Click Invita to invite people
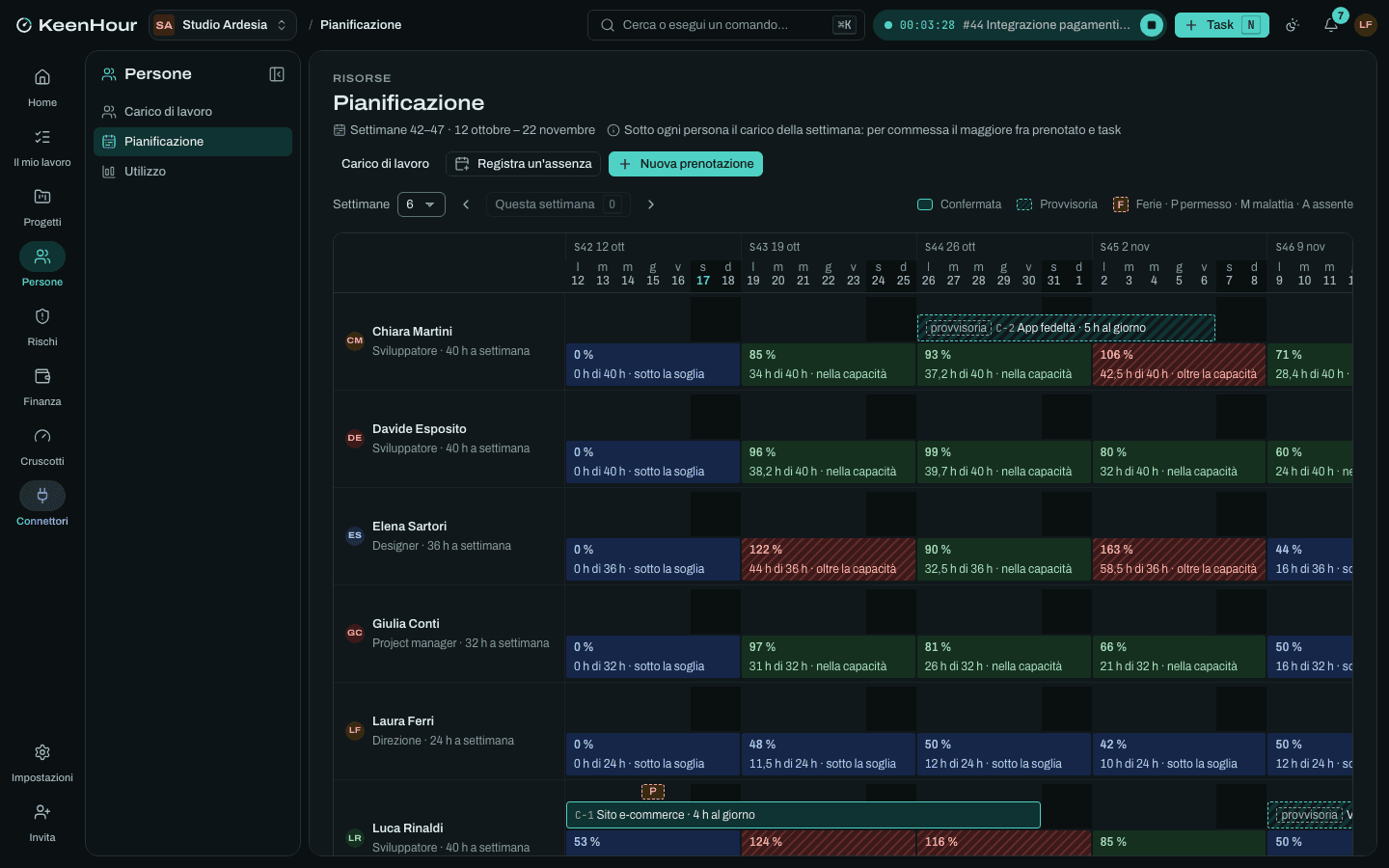 coord(42,823)
